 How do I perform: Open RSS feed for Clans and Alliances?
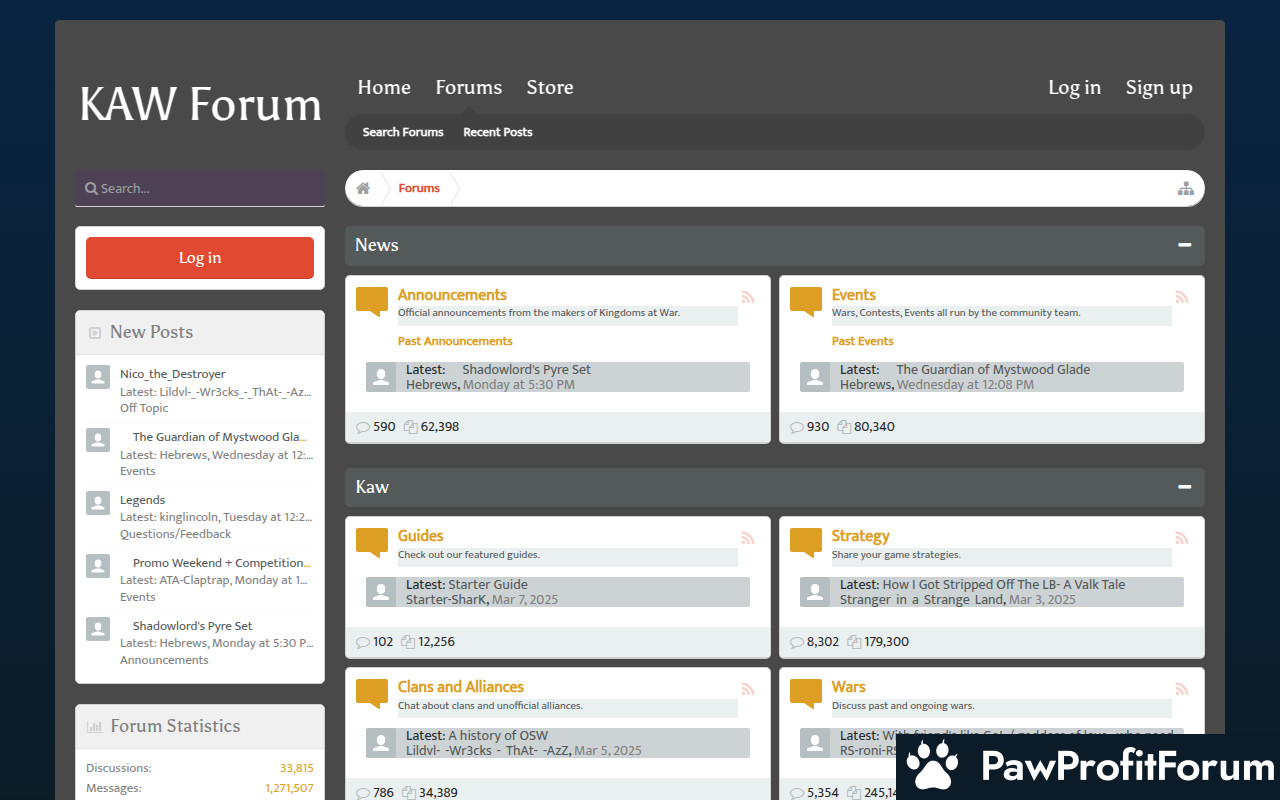click(748, 689)
